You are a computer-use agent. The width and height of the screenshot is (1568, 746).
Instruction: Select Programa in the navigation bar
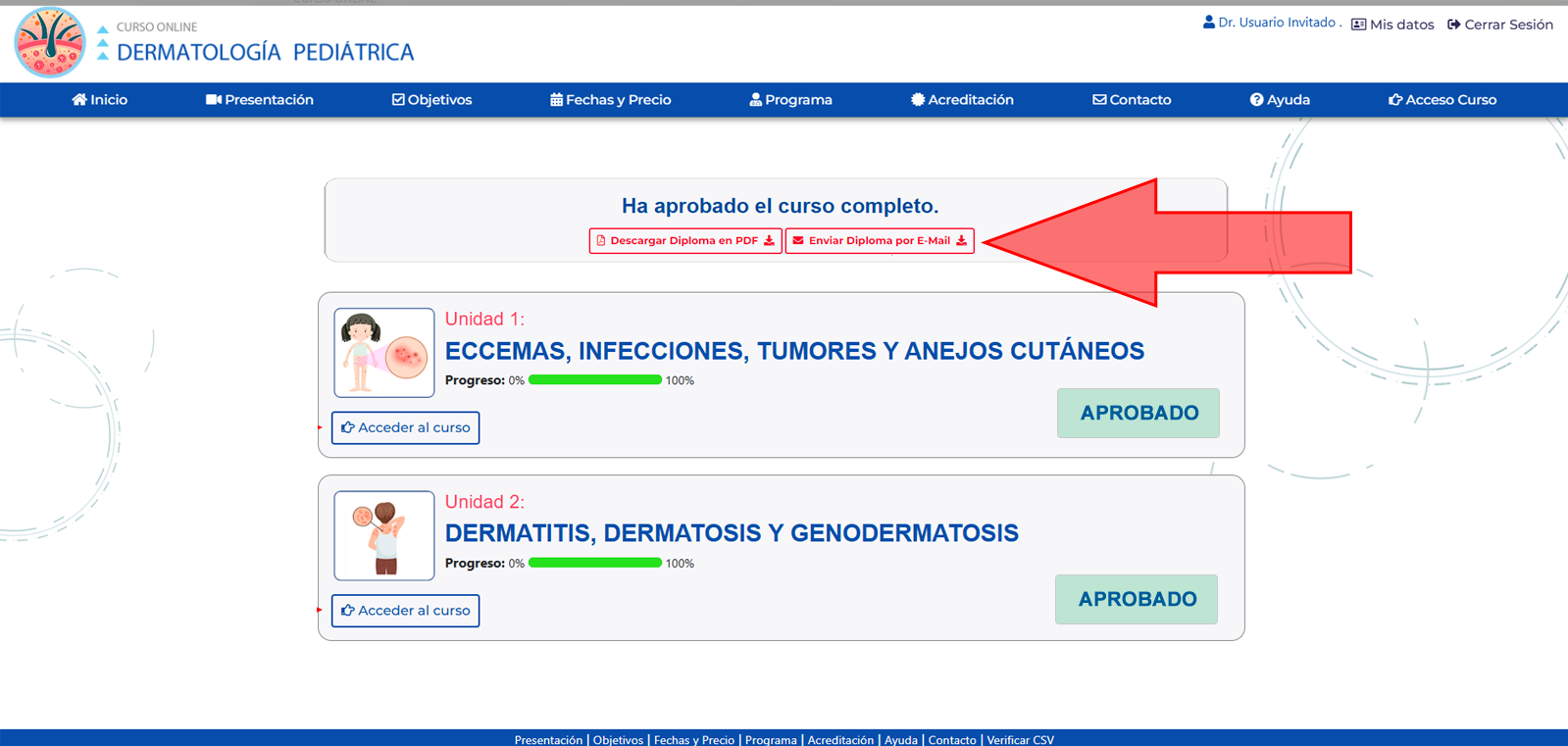click(x=791, y=100)
